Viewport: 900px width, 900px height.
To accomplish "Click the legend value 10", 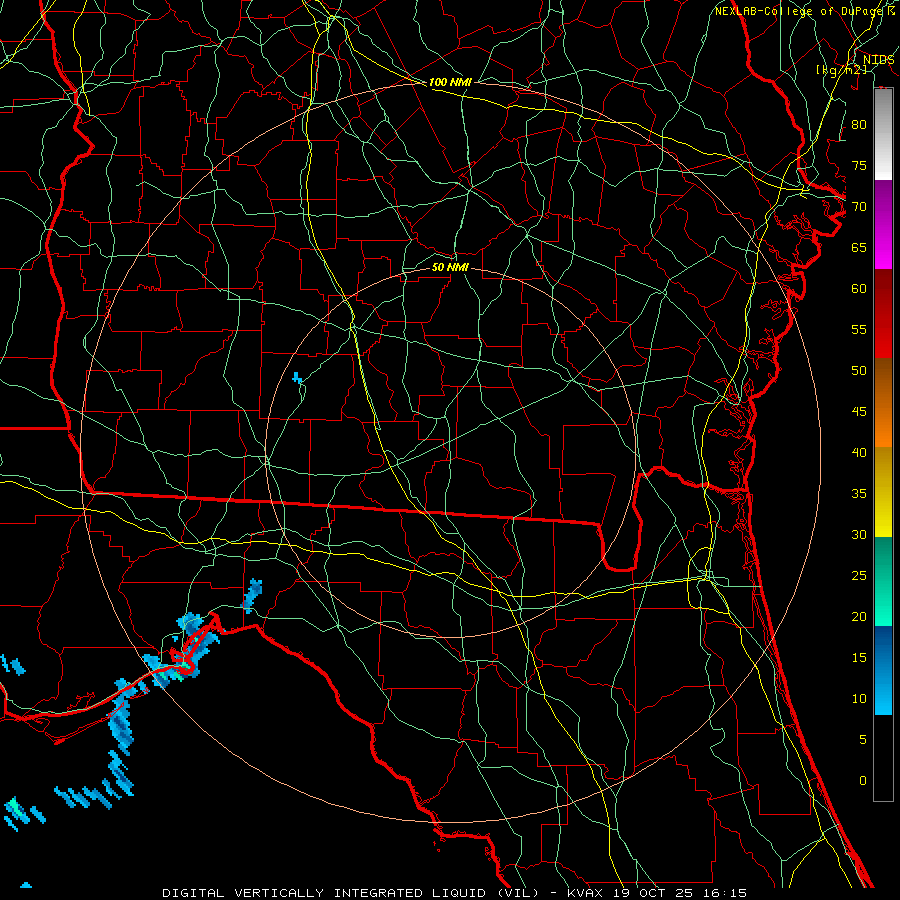I will (x=859, y=699).
